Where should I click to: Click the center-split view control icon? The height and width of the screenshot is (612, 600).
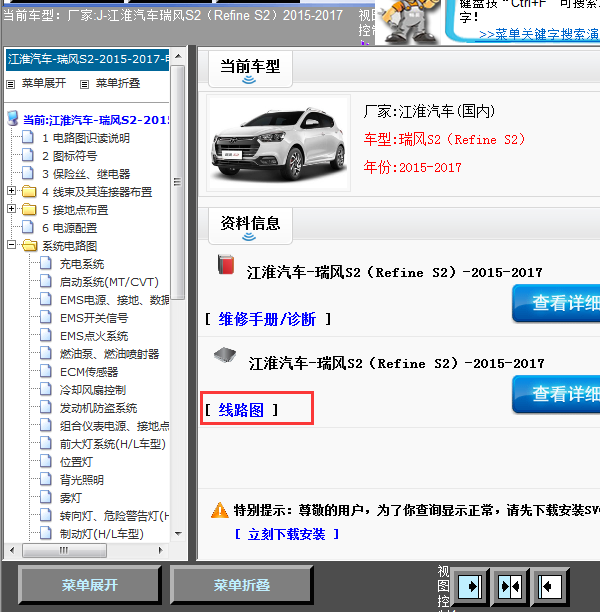(510, 586)
